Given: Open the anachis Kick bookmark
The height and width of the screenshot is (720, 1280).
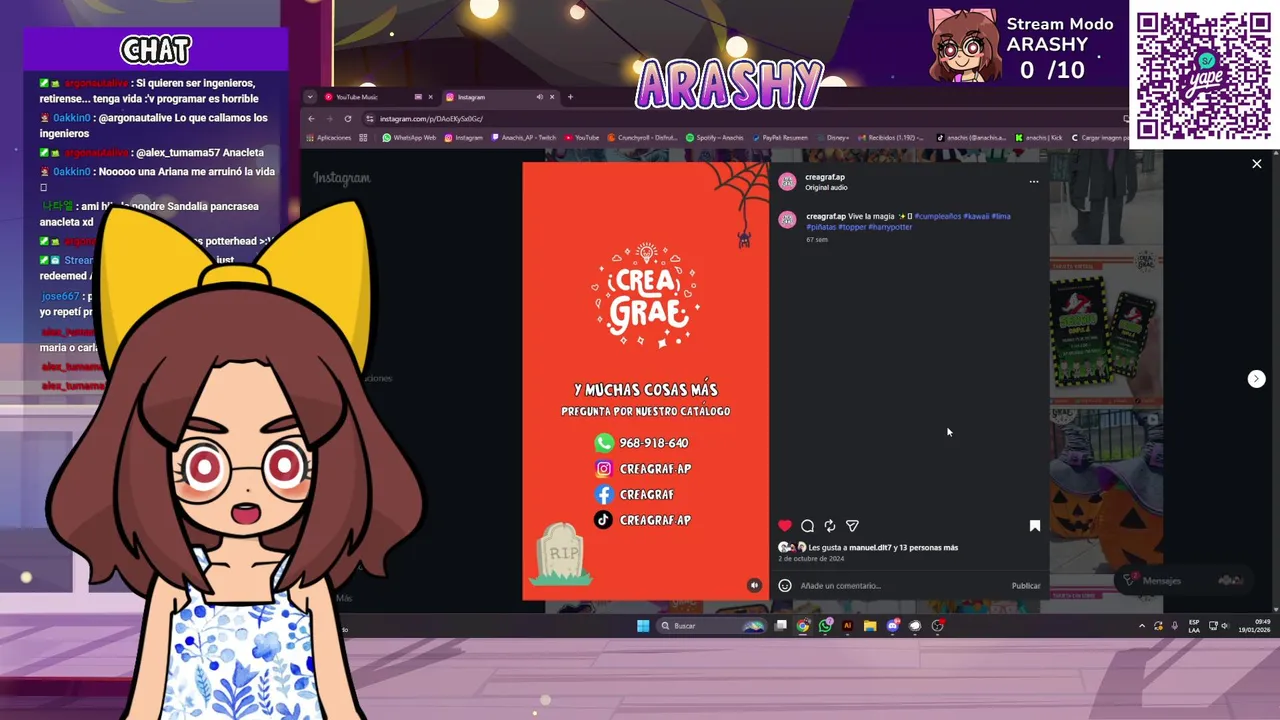Looking at the screenshot, I should 1039,138.
